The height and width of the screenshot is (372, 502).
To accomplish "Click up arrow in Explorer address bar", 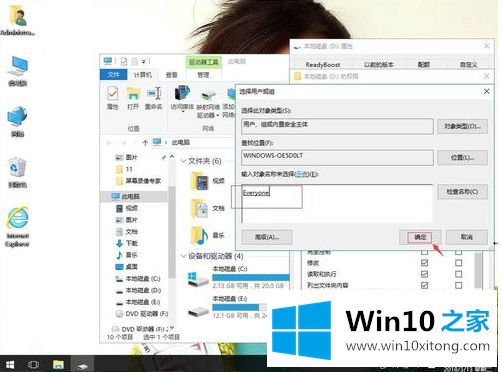I will click(x=145, y=143).
